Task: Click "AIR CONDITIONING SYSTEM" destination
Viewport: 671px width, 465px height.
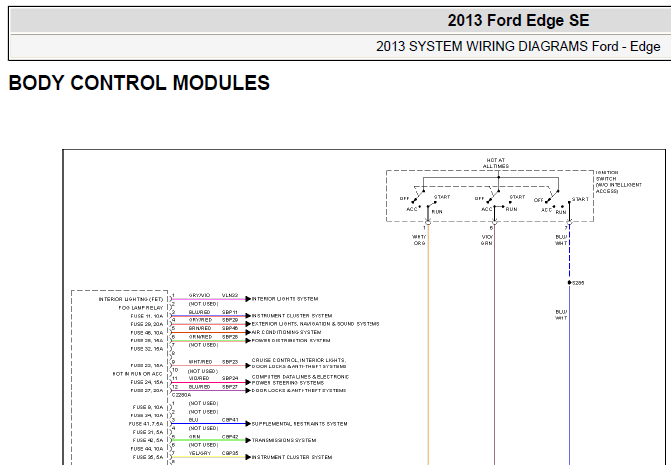Action: pyautogui.click(x=286, y=332)
